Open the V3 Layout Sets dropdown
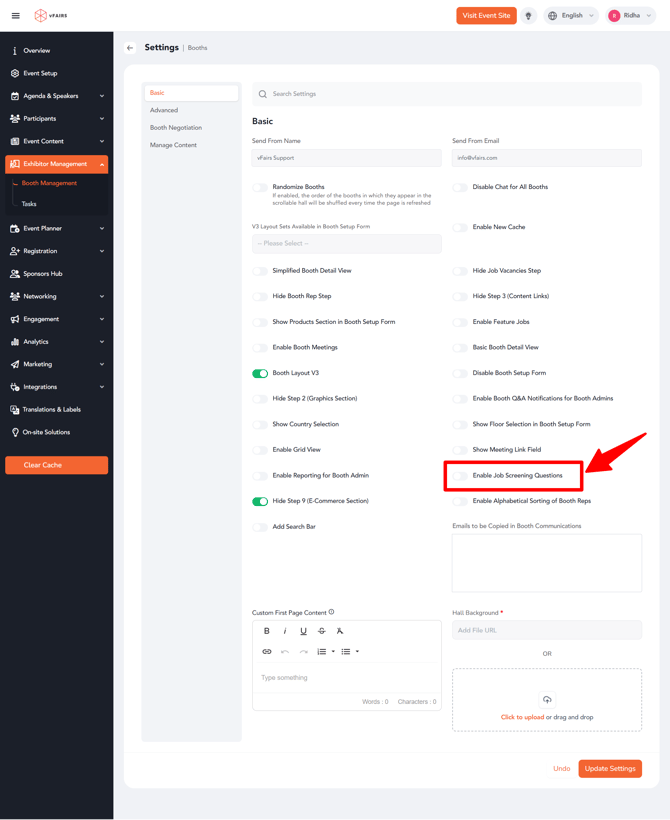670x820 pixels. (346, 244)
